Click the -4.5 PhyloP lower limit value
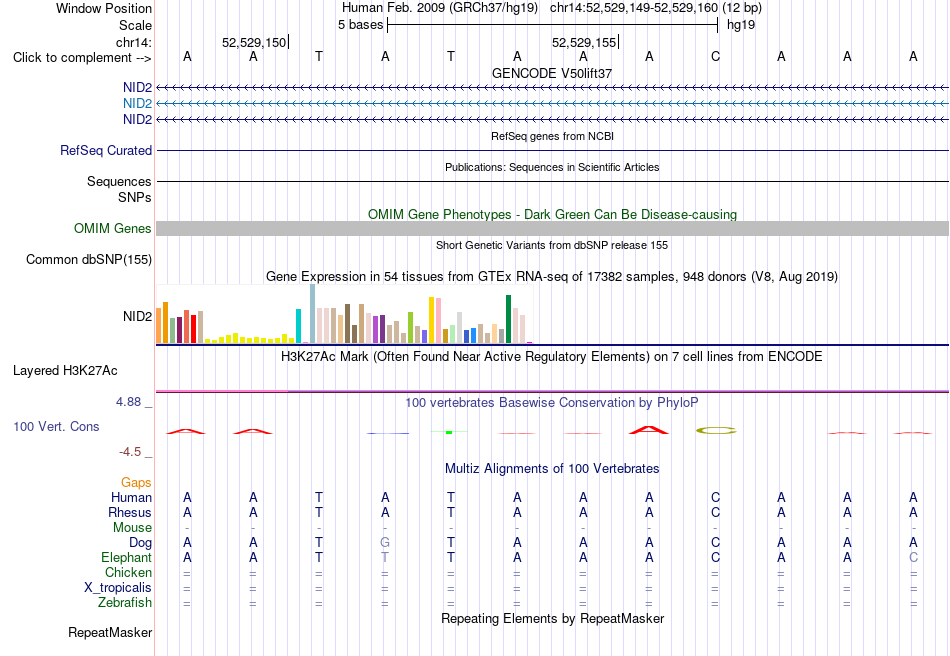 tap(130, 452)
